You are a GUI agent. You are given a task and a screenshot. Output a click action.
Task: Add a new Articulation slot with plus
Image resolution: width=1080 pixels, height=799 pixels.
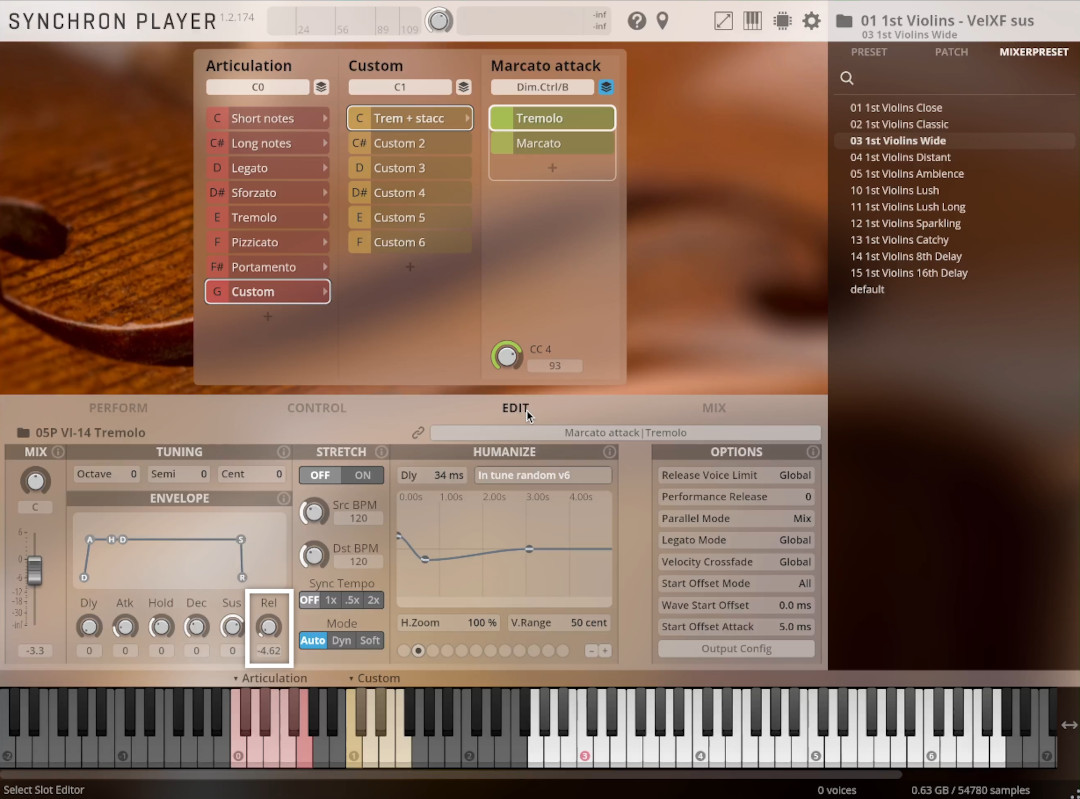pos(268,316)
